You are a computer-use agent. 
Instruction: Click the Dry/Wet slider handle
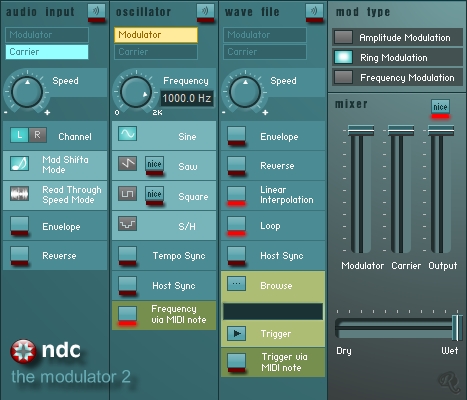click(x=457, y=328)
